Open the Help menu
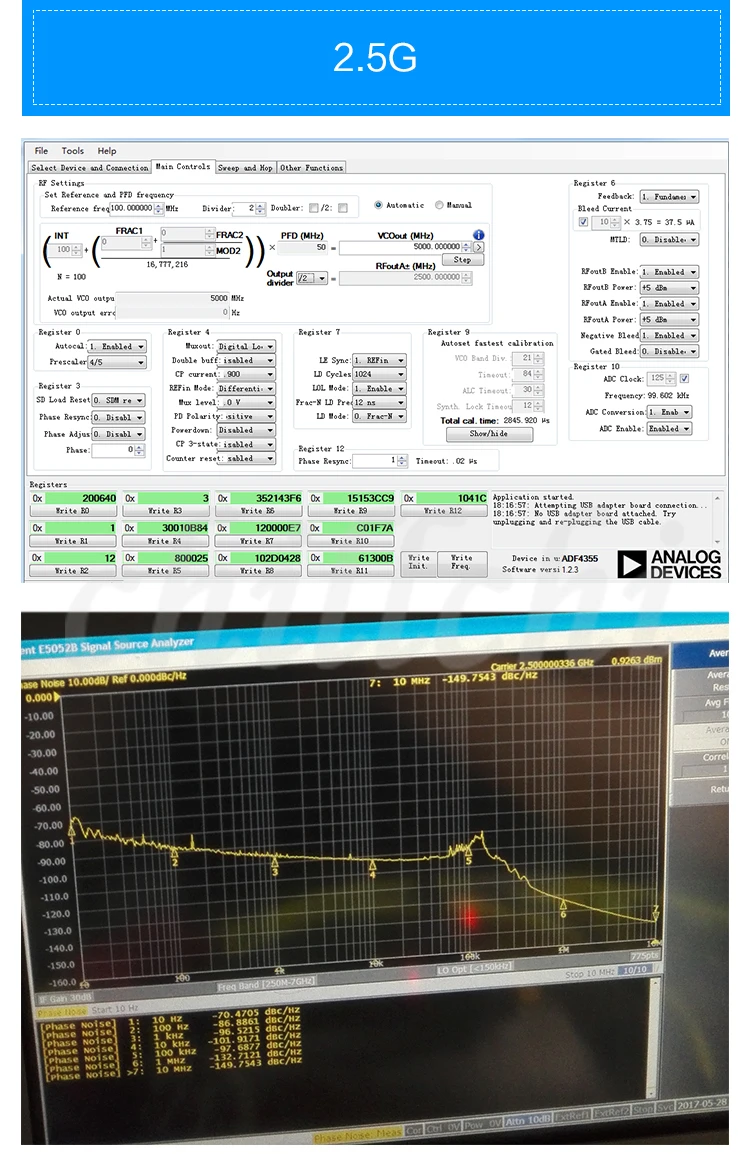750x1176 pixels. tap(107, 151)
